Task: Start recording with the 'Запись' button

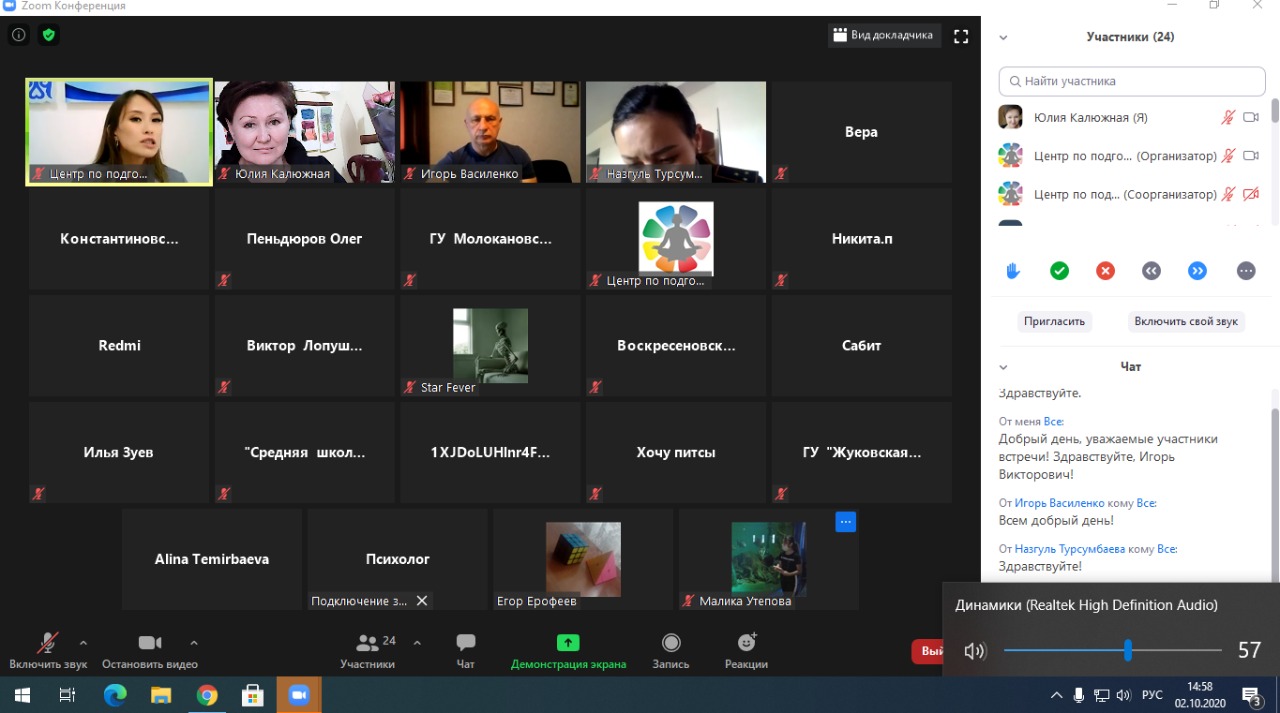Action: click(x=671, y=649)
